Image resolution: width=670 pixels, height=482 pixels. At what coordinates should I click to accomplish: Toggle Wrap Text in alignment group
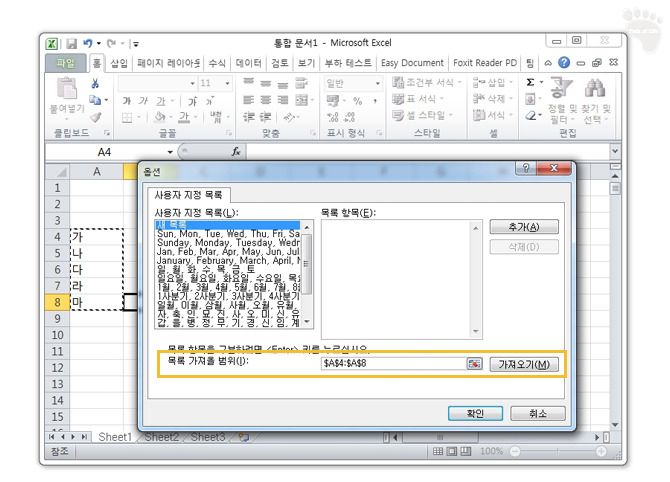tap(302, 83)
